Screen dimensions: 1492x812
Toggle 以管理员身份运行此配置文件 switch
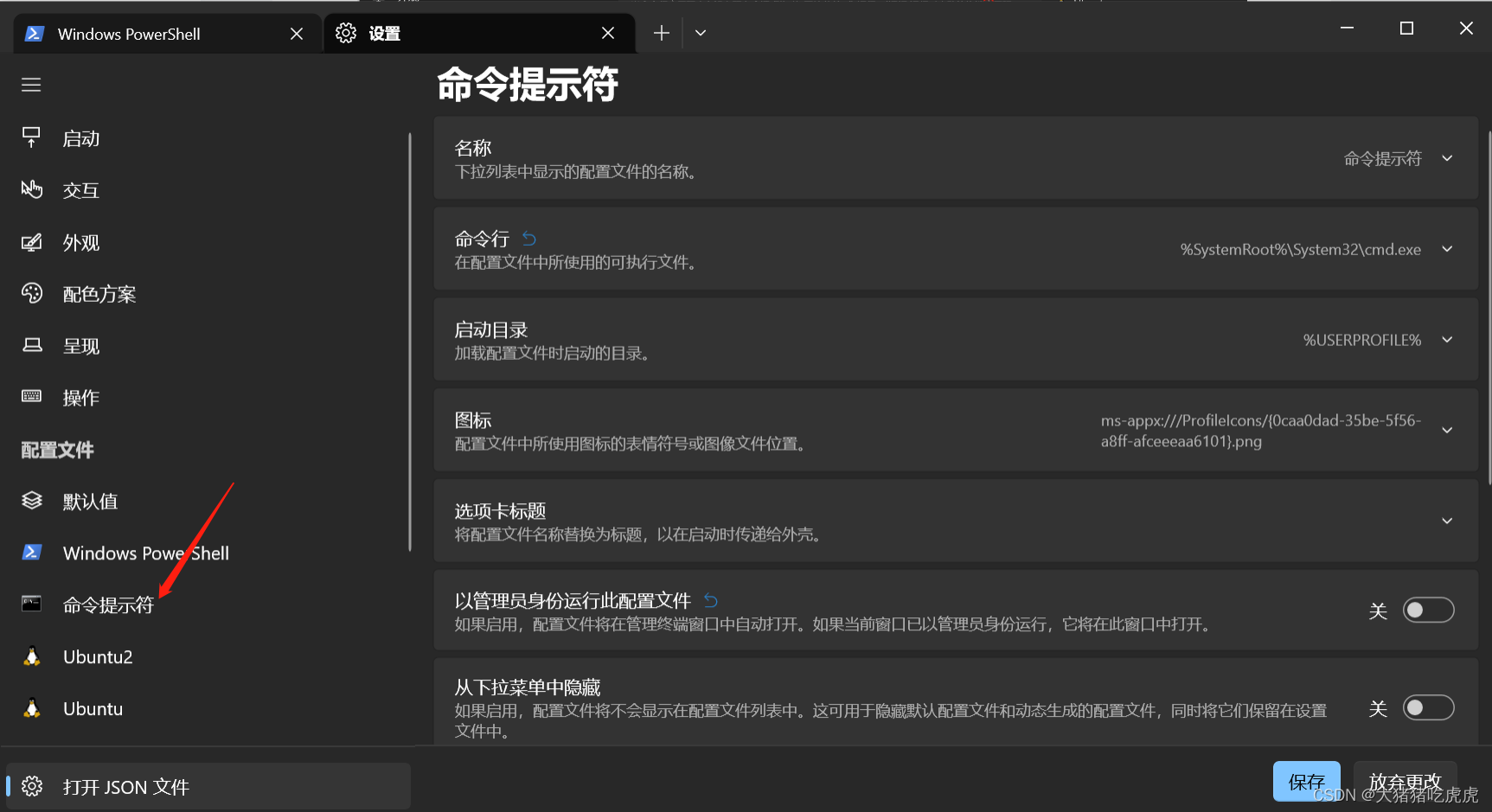(x=1428, y=611)
